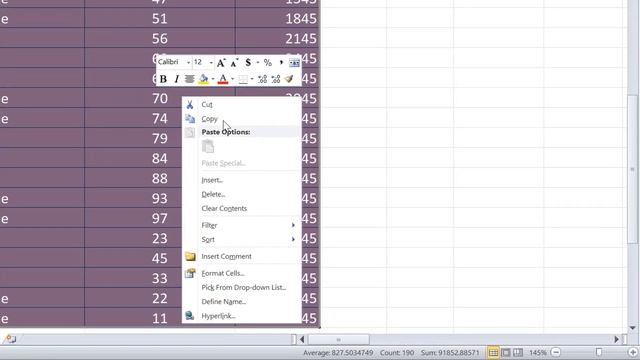Choose Copy from context menu
This screenshot has height=360, width=640.
[x=241, y=119]
